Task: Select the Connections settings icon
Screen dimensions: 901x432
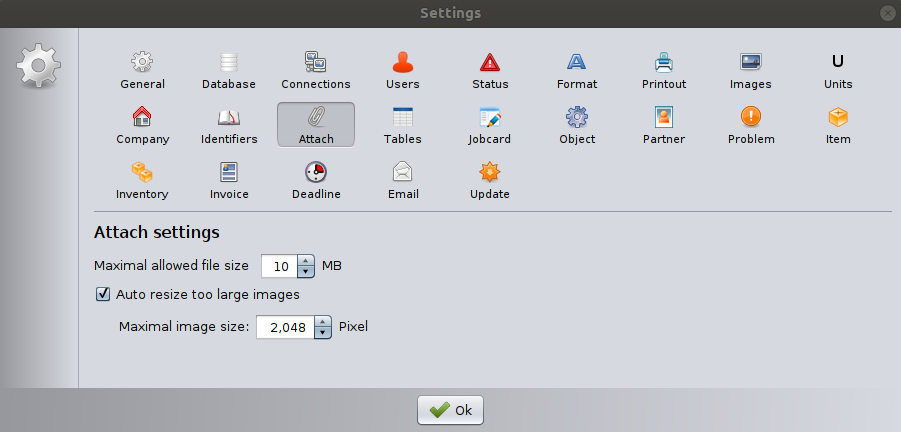Action: click(x=315, y=71)
